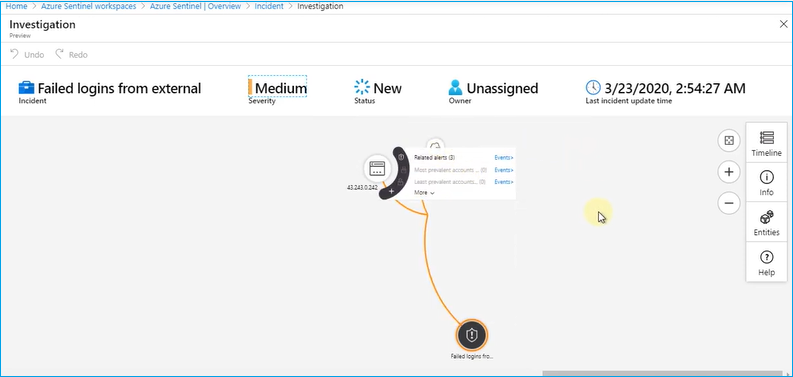
Task: Open the Info panel
Action: 766,183
